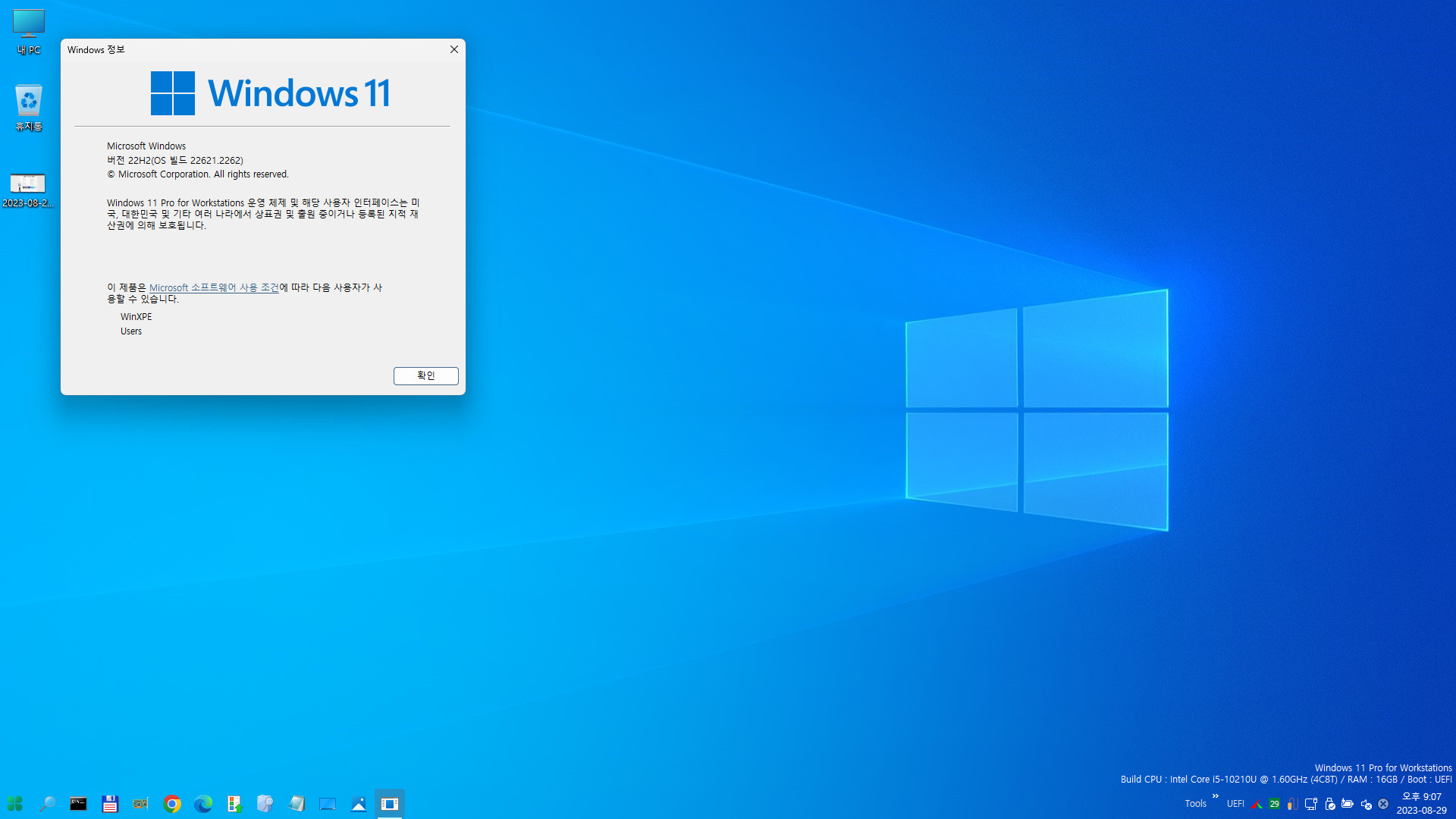1456x819 pixels.
Task: Click the battery power tray icon
Action: pyautogui.click(x=1348, y=804)
